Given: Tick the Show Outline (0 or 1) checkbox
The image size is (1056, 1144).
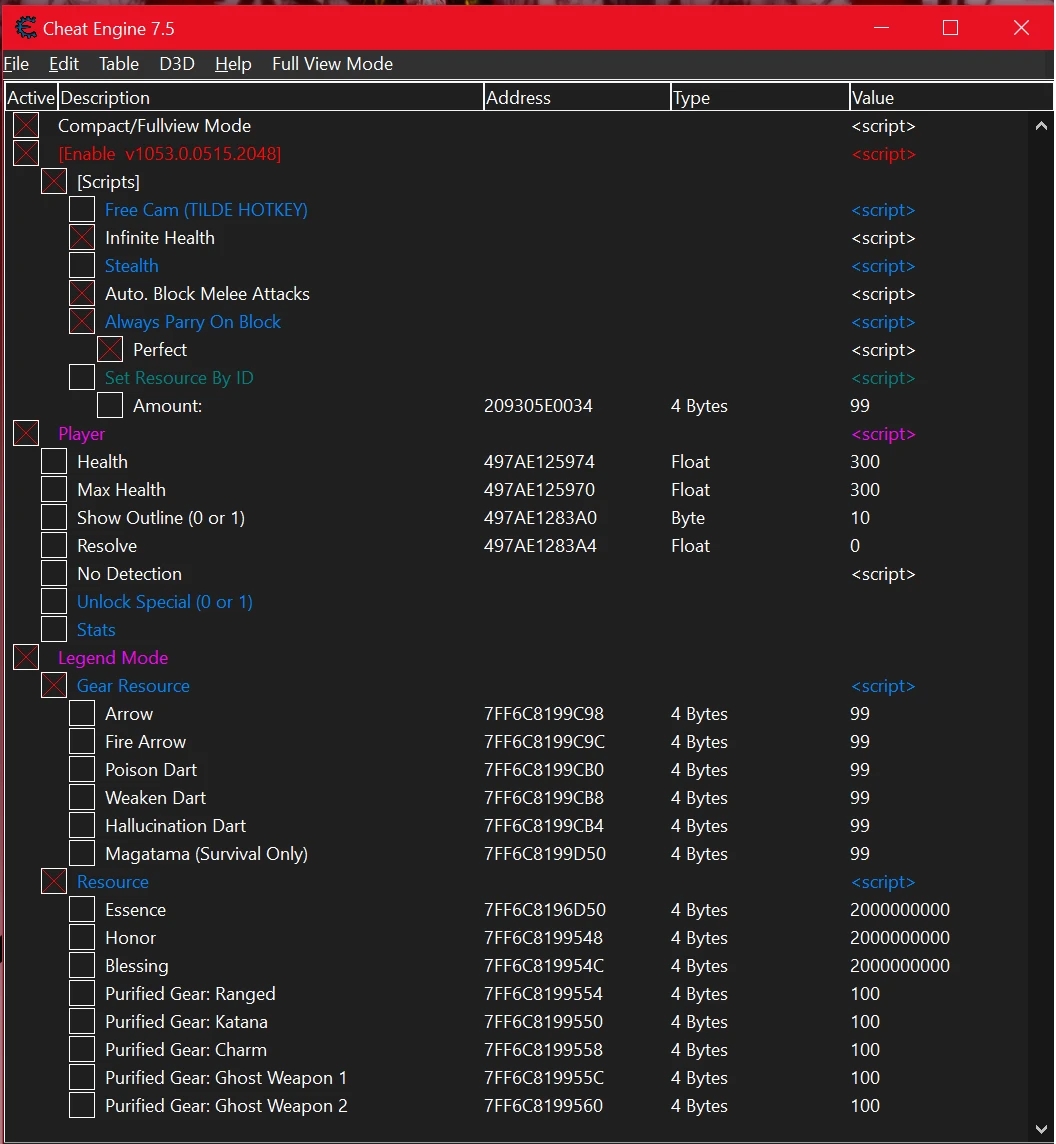Looking at the screenshot, I should tap(54, 518).
